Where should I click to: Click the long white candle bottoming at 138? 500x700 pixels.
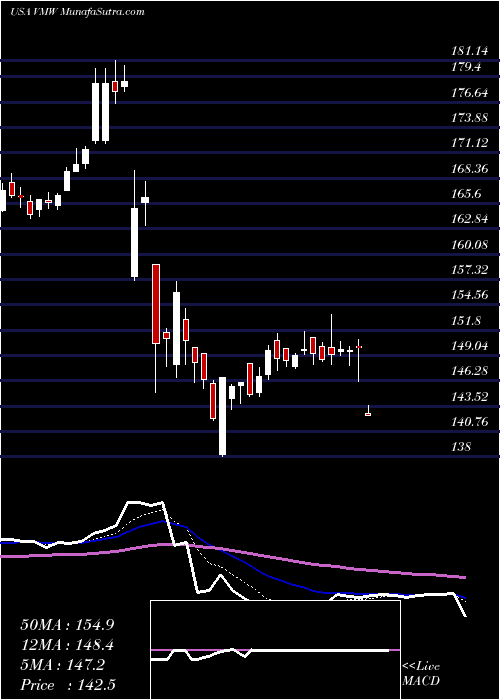pyautogui.click(x=222, y=417)
